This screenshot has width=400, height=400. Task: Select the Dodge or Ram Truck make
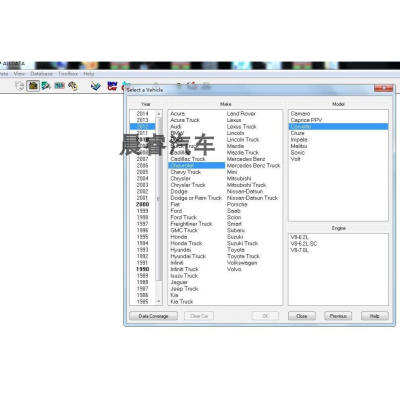tap(196, 198)
